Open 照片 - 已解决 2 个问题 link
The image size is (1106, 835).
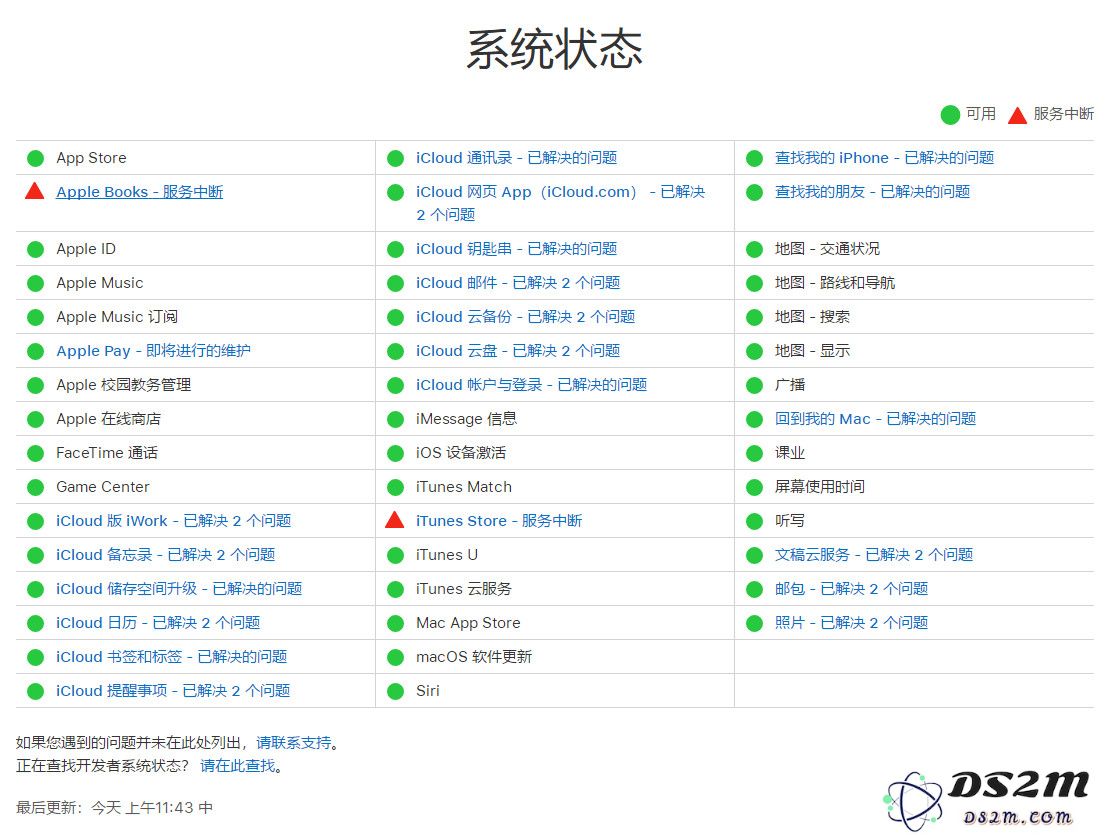pos(851,623)
